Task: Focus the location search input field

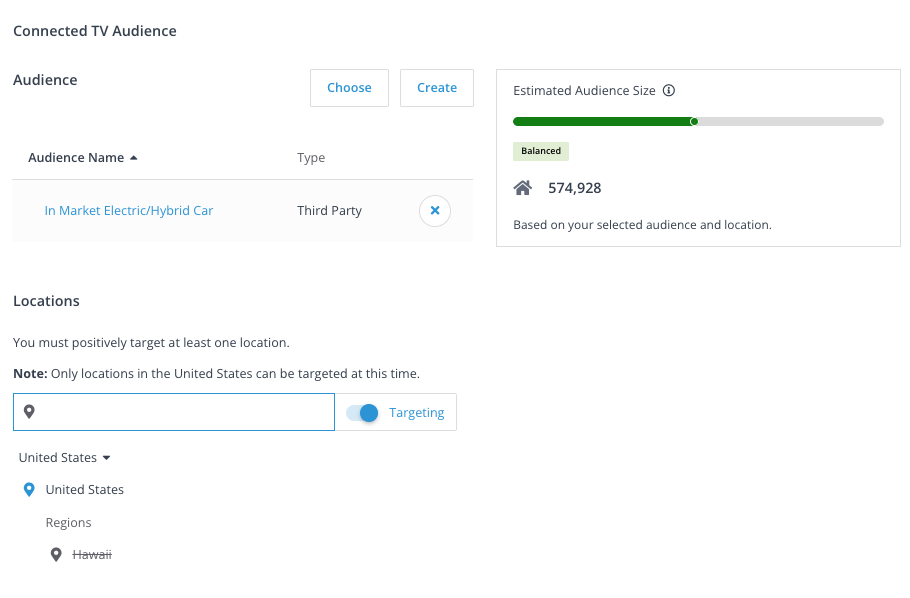Action: tap(185, 412)
